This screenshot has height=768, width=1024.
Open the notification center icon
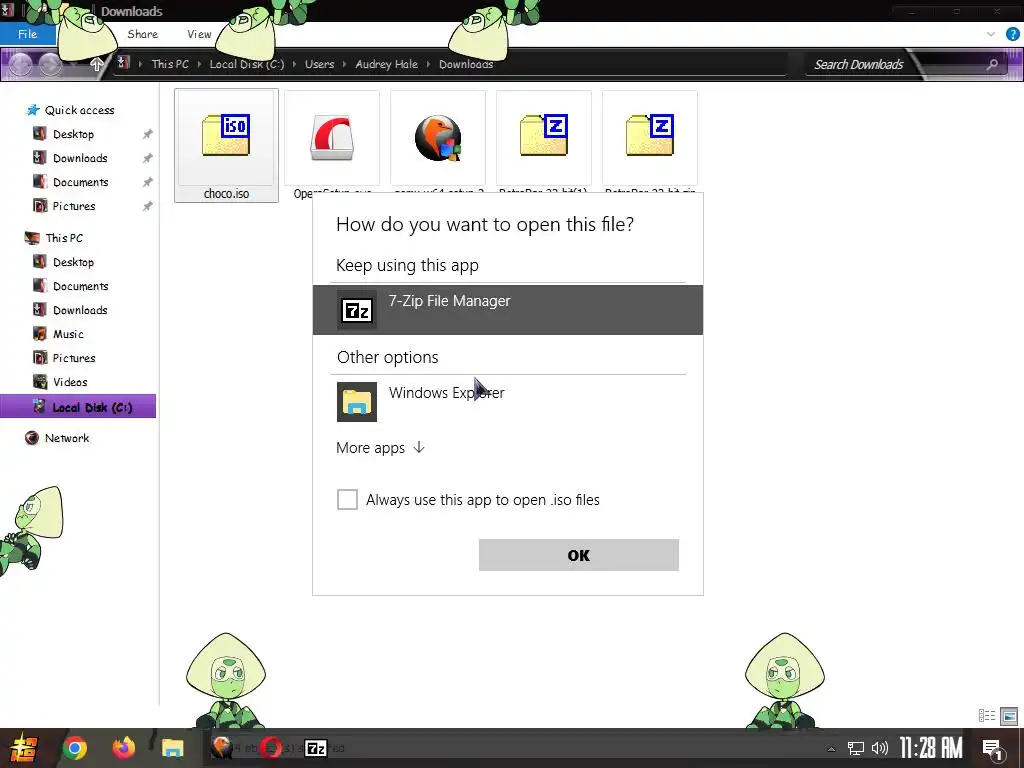tap(992, 750)
